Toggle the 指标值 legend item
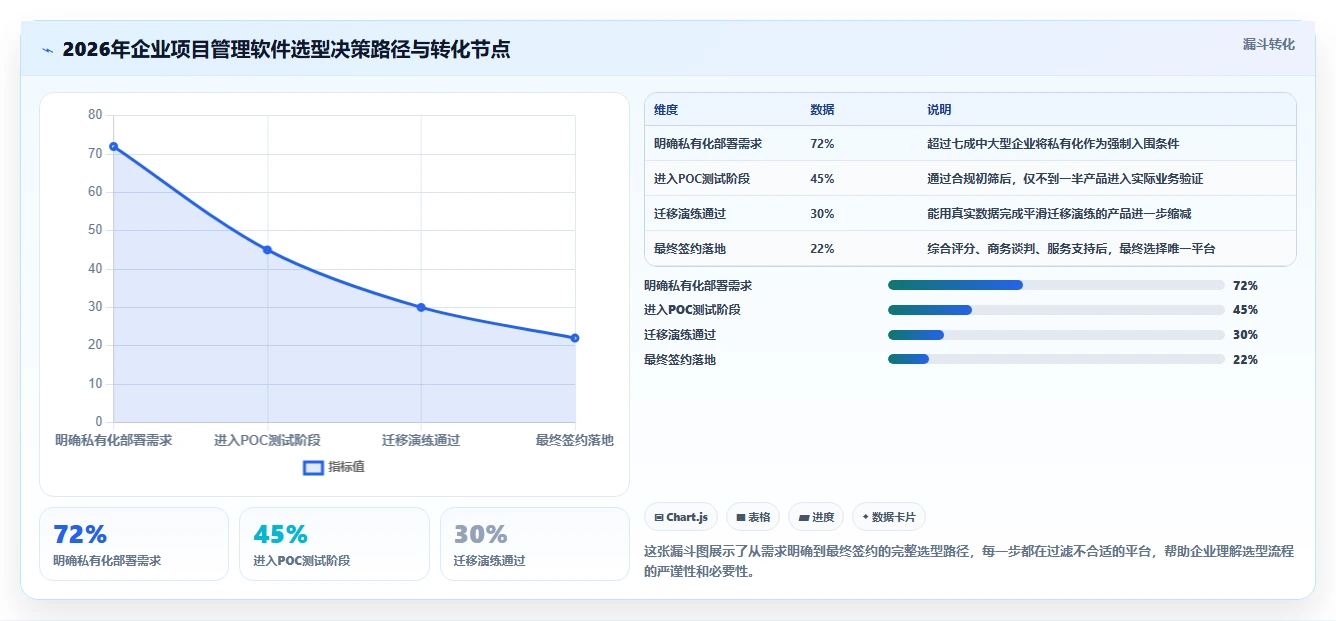 click(x=334, y=467)
